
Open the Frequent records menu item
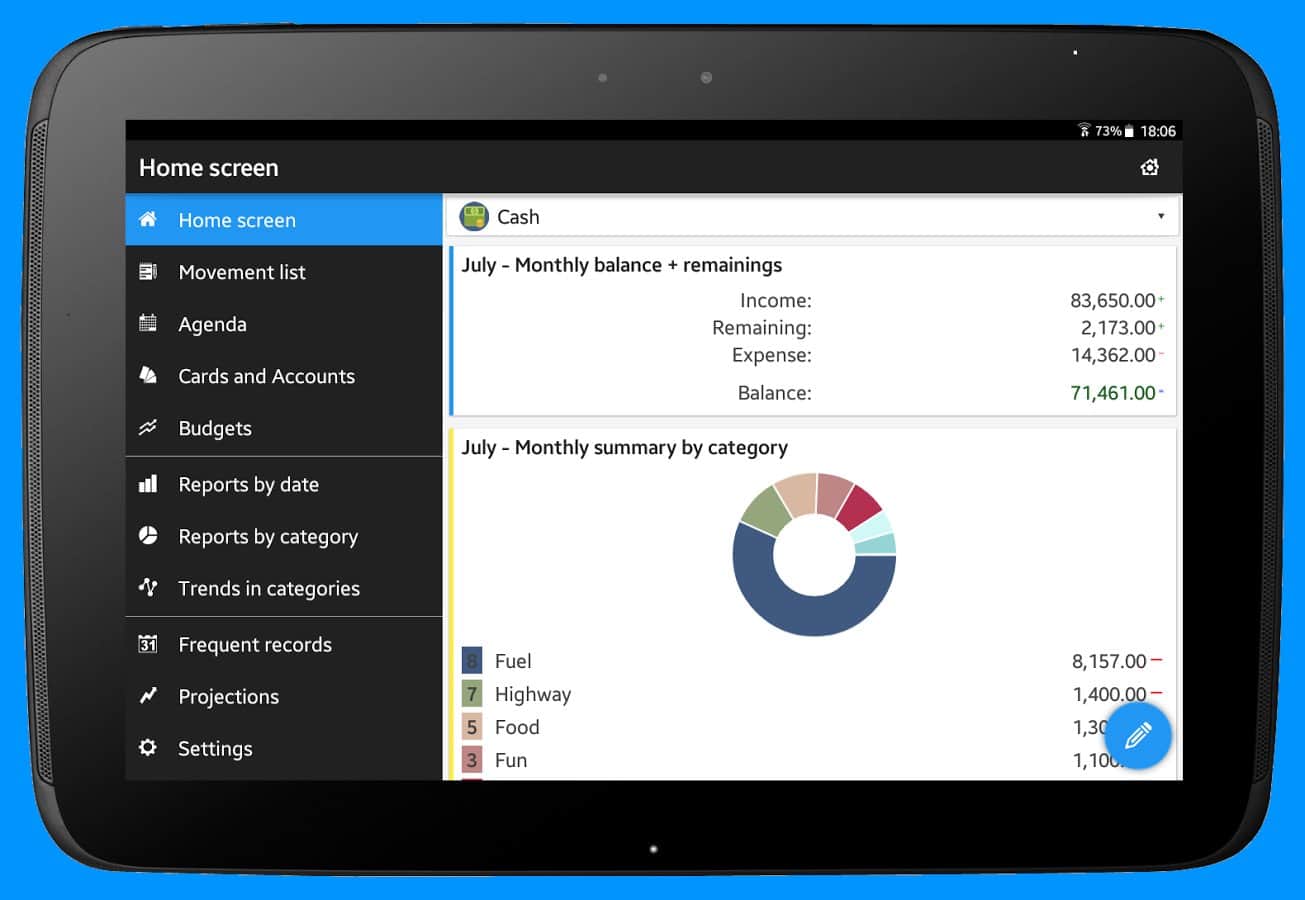click(254, 645)
